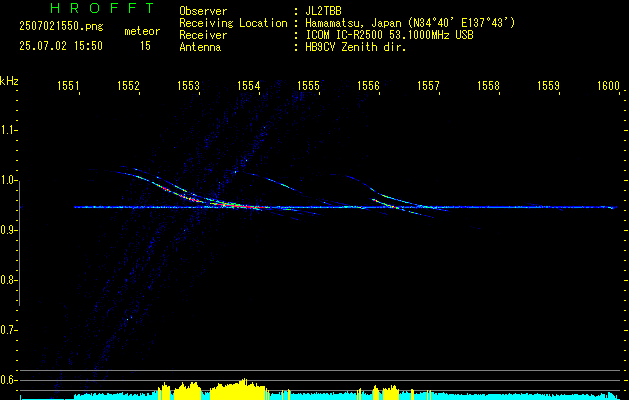Click the 0.7 kHz axis label
This screenshot has height=400, width=629.
coord(8,330)
